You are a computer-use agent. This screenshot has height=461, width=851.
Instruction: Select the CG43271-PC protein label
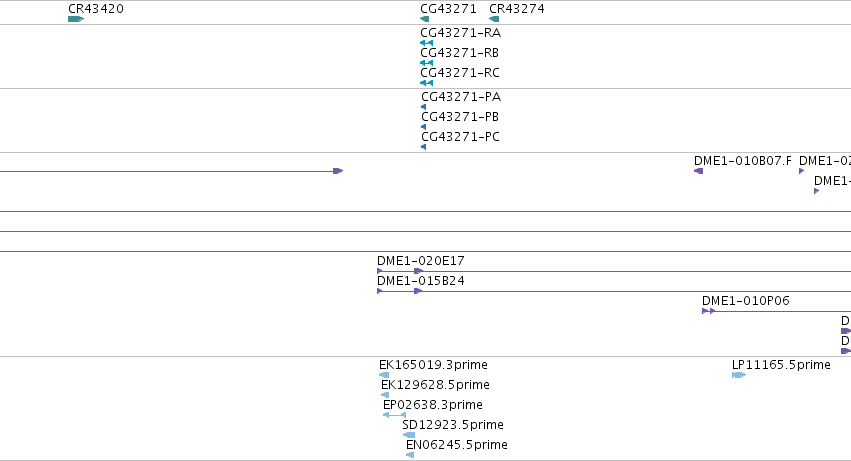click(x=460, y=137)
